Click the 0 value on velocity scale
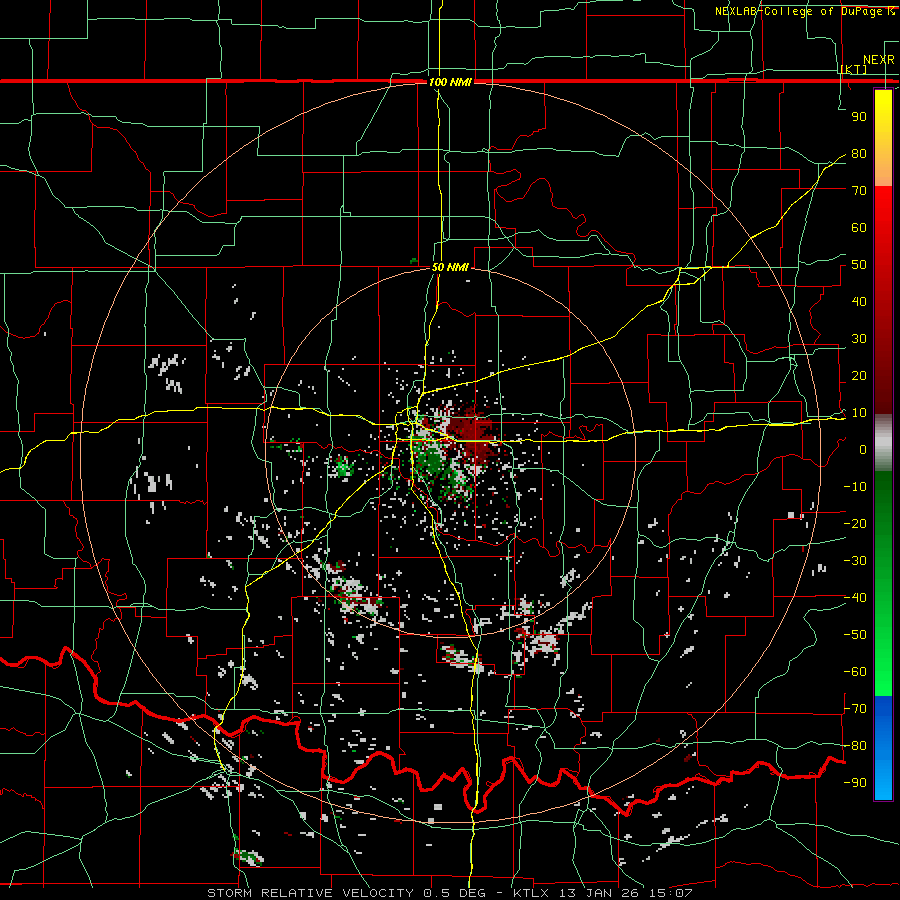 click(863, 450)
